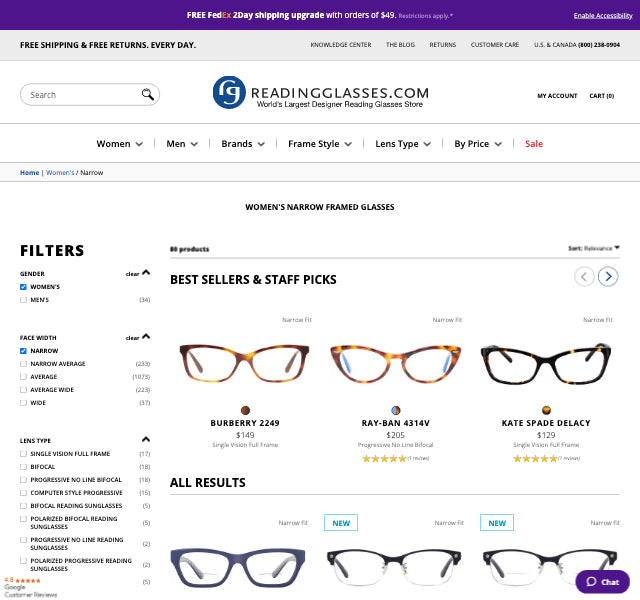Viewport: 640px width, 600px height.
Task: Uncheck the Narrow face width filter
Action: tap(23, 351)
